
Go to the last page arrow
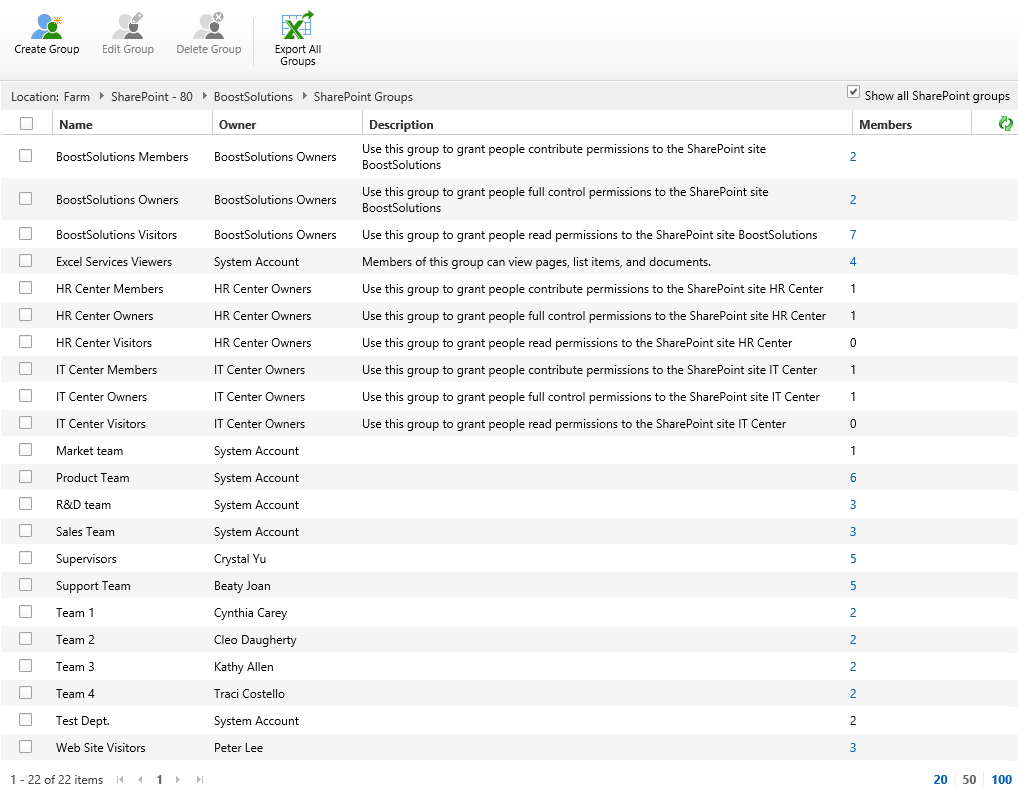pyautogui.click(x=200, y=780)
